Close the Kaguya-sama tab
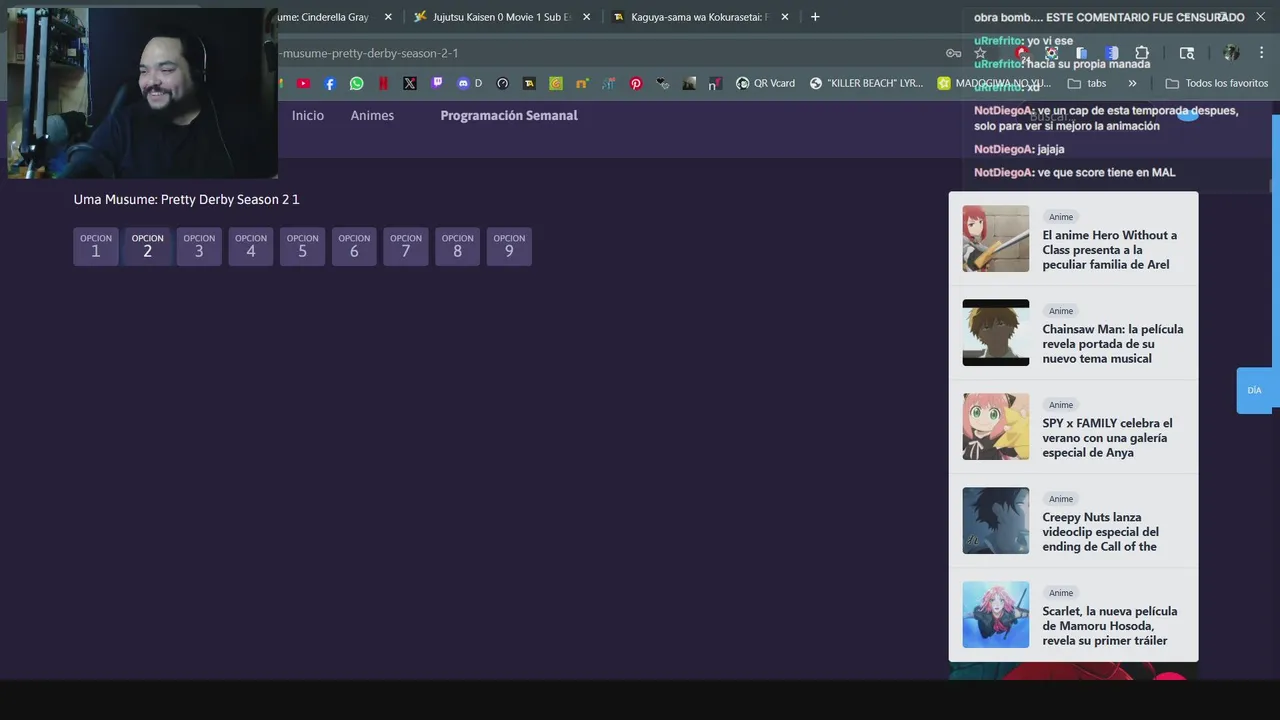1280x720 pixels. pos(785,17)
